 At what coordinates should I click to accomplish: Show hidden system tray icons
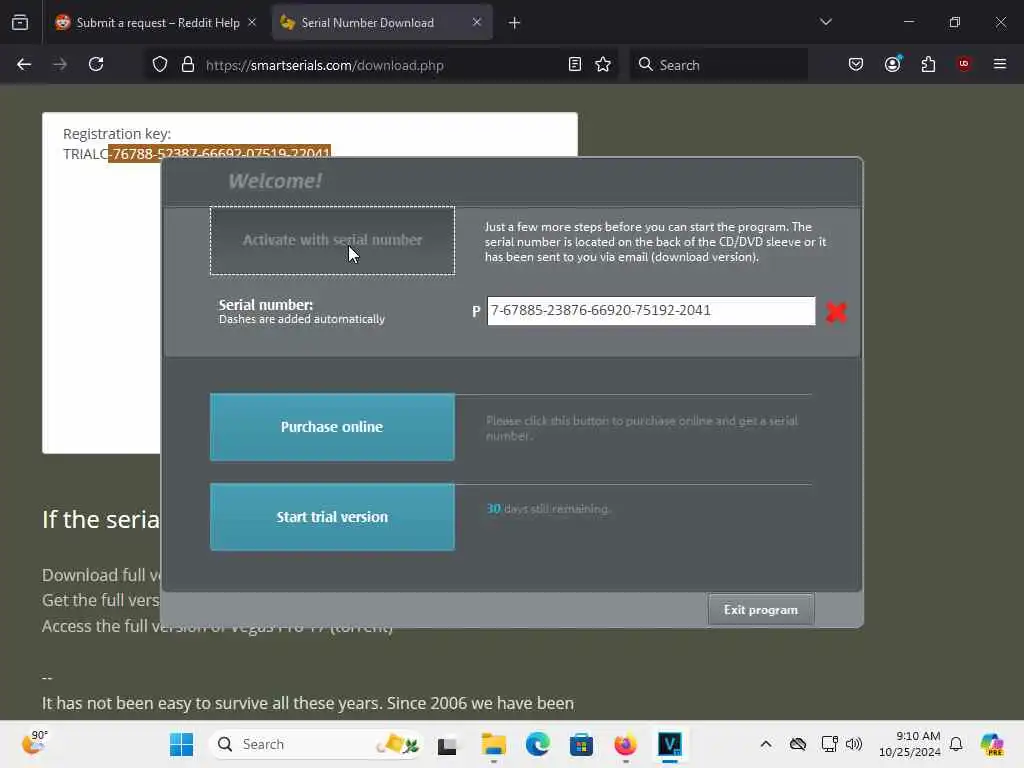click(766, 744)
